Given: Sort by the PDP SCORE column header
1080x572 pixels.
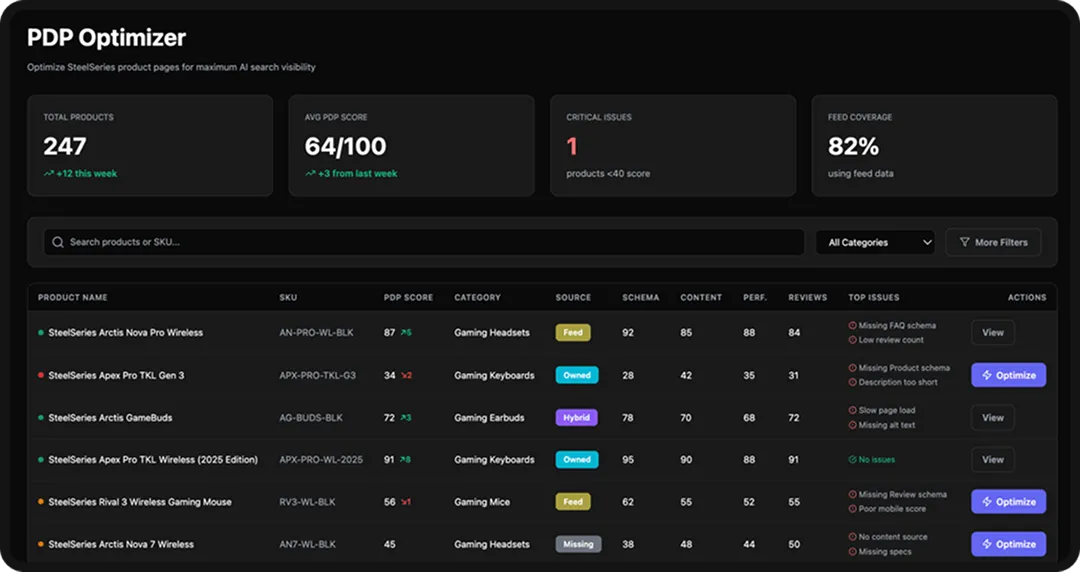Looking at the screenshot, I should tap(408, 298).
